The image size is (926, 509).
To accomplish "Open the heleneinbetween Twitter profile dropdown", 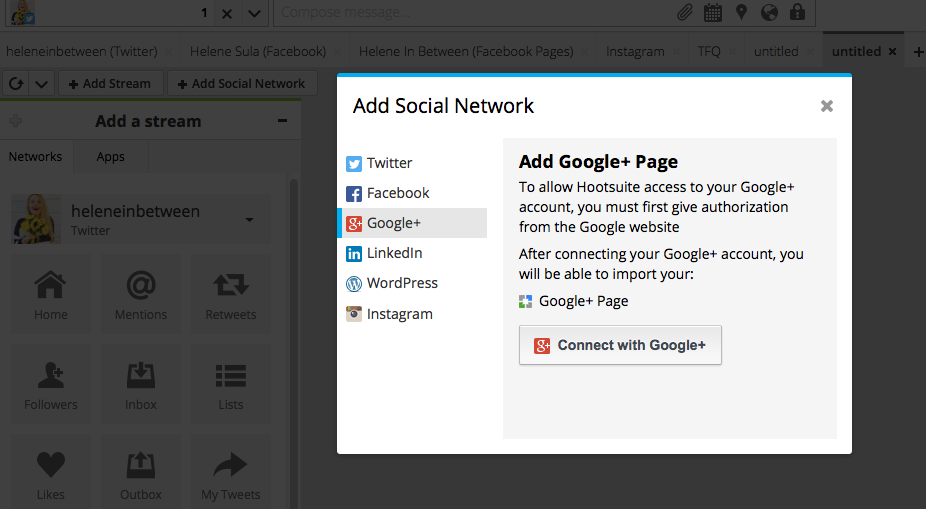I will (249, 220).
